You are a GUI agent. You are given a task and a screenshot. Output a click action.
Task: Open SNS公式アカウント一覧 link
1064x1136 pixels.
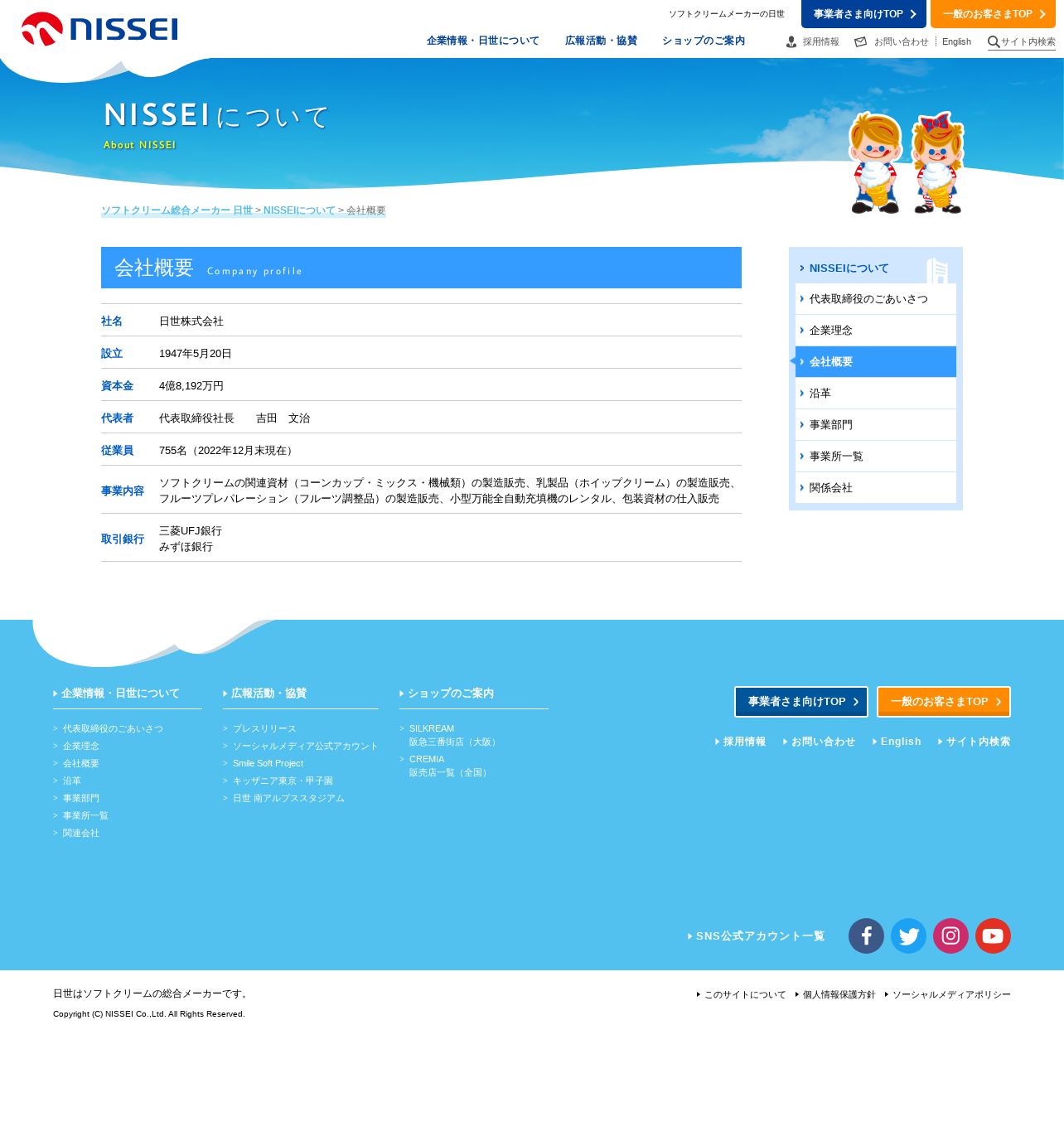(759, 936)
